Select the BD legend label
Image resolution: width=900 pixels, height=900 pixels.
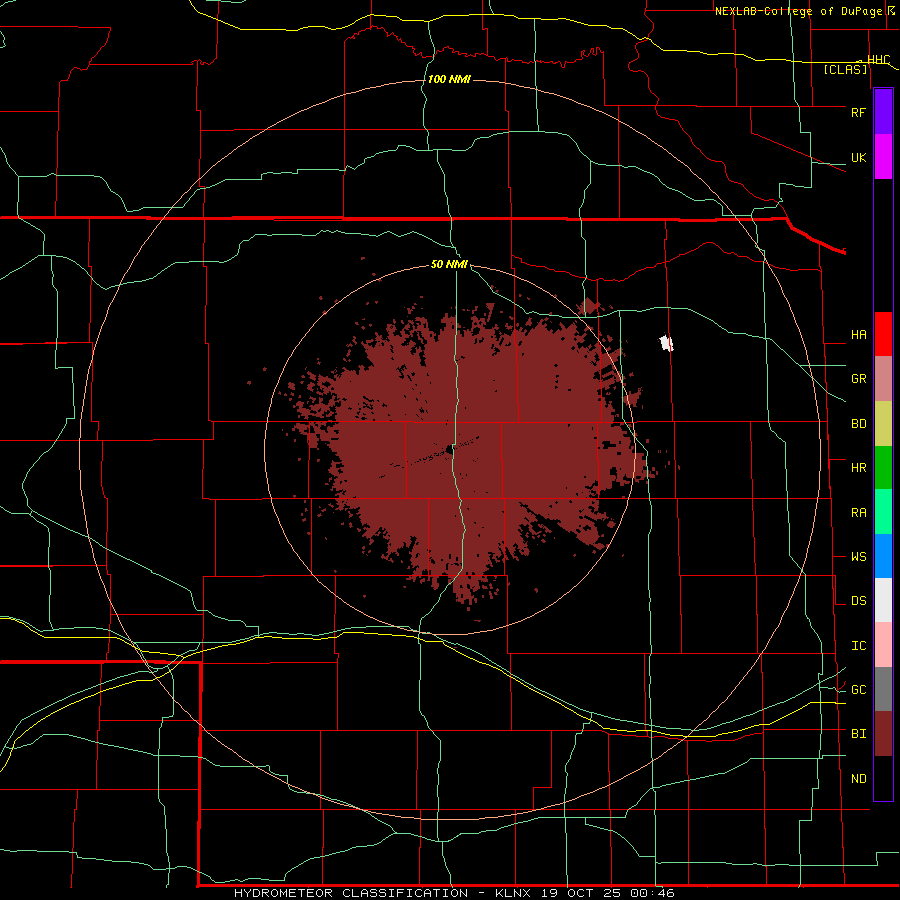point(858,424)
